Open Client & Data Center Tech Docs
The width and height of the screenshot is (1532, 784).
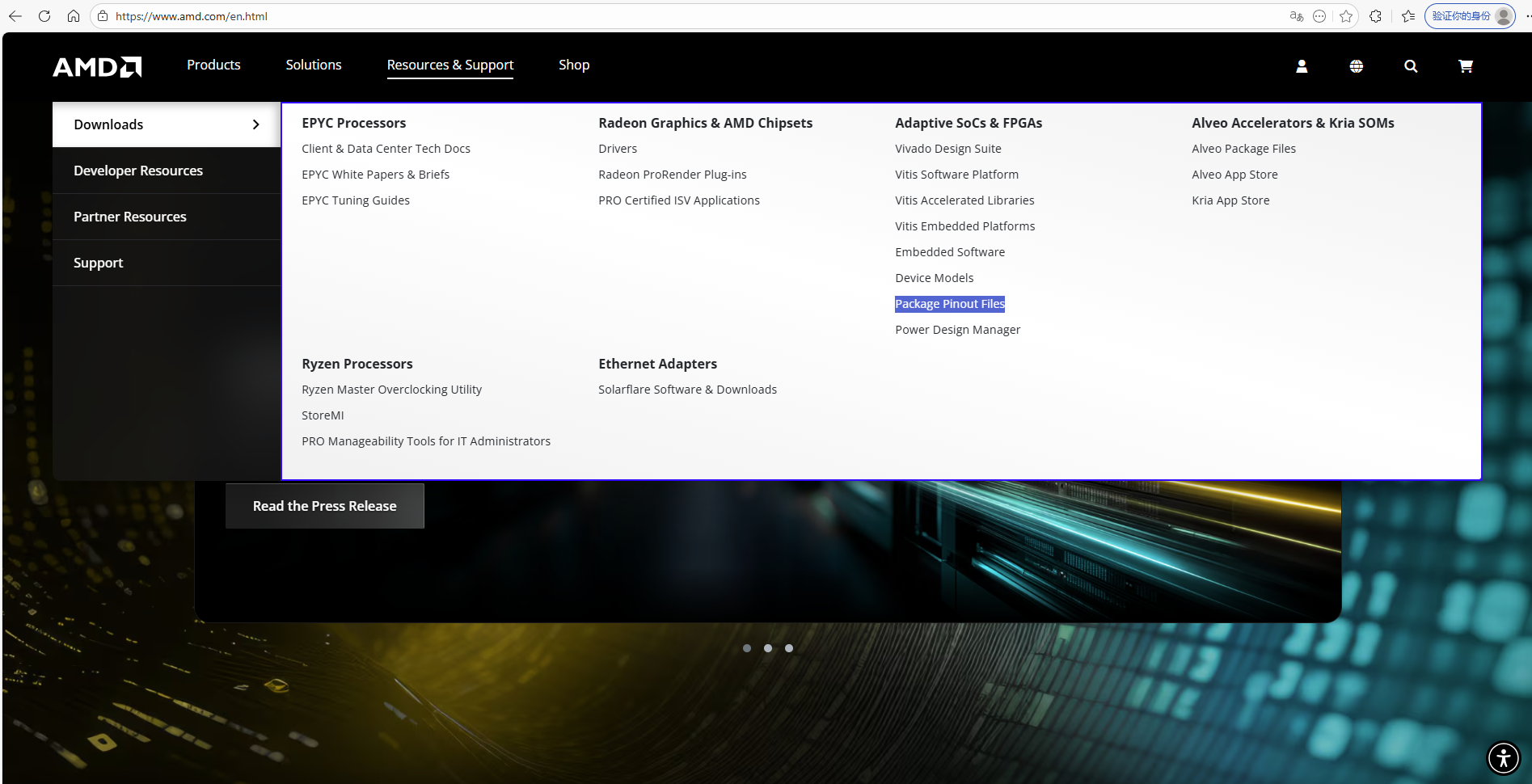click(x=386, y=149)
